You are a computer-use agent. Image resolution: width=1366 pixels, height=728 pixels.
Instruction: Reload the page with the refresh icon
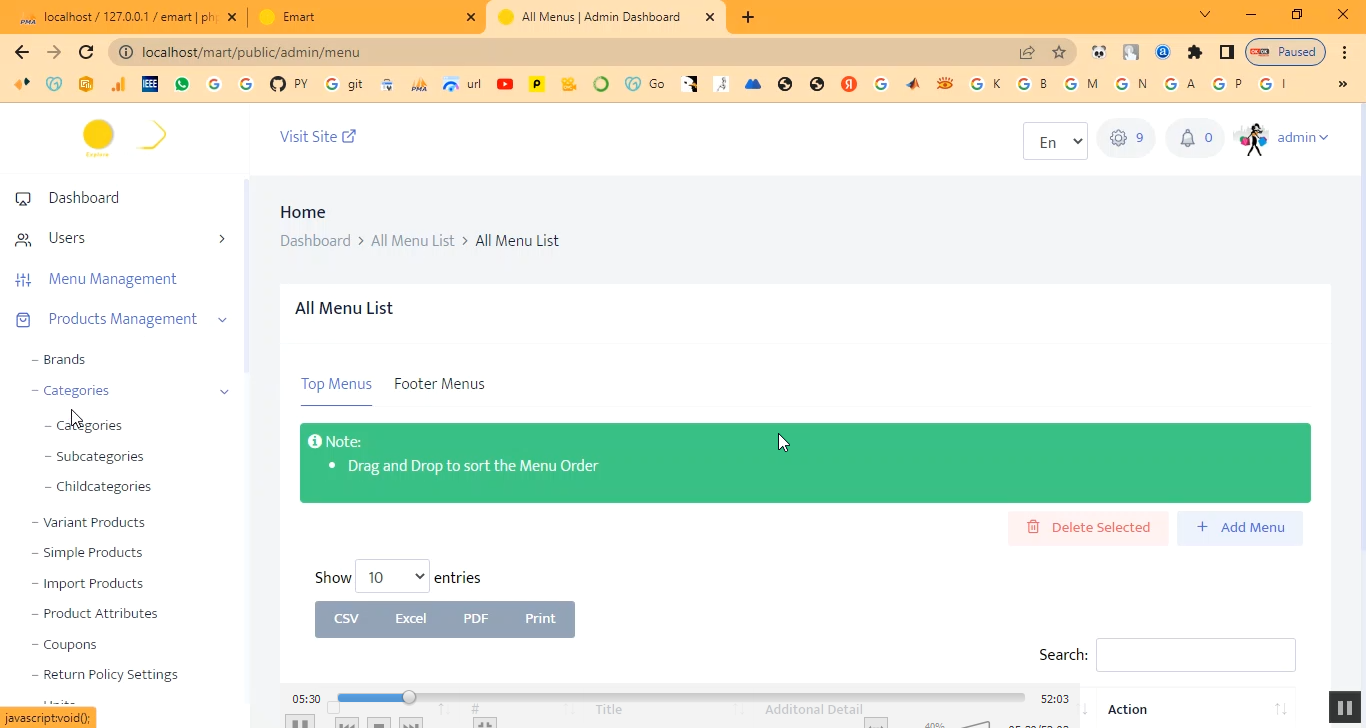[x=86, y=52]
